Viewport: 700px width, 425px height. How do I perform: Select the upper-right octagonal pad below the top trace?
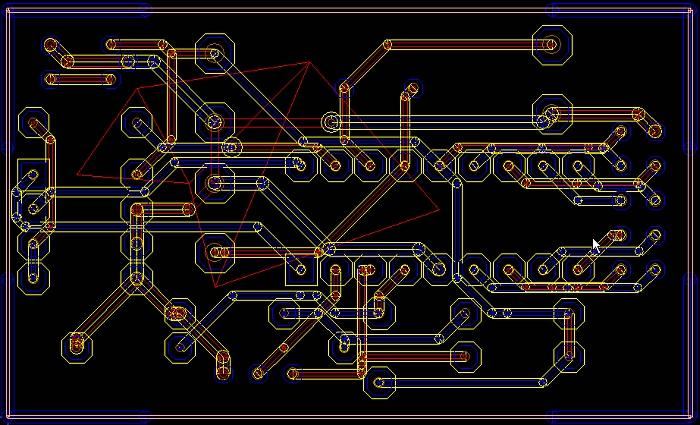[x=549, y=112]
